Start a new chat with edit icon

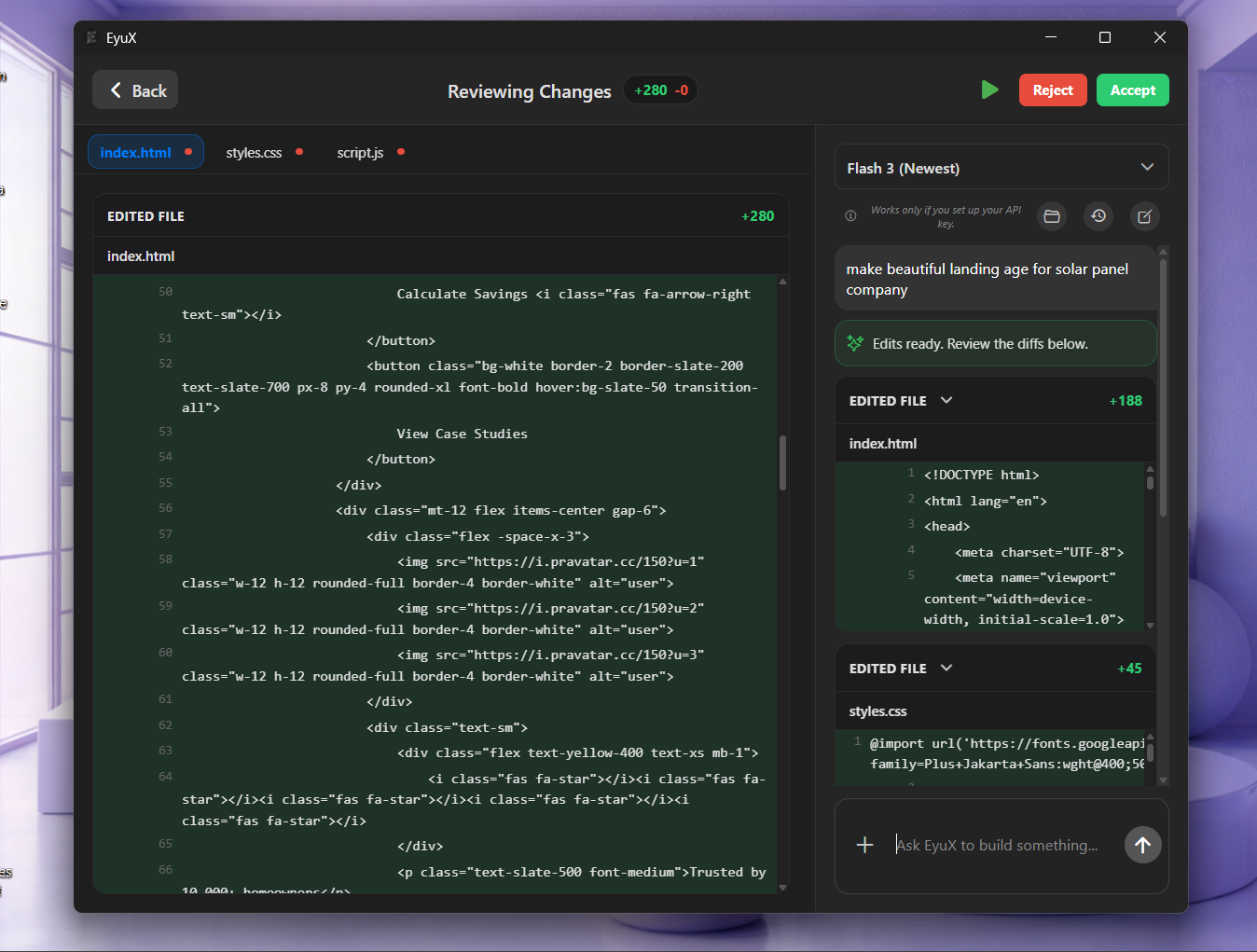click(x=1145, y=216)
